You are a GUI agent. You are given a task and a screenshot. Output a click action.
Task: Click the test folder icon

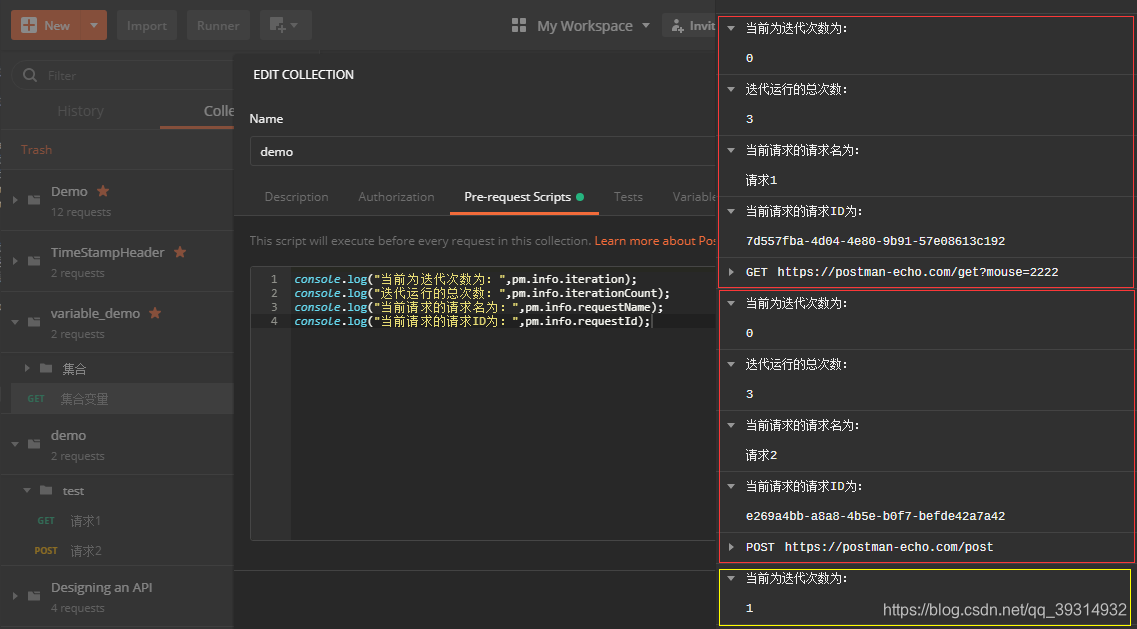46,490
